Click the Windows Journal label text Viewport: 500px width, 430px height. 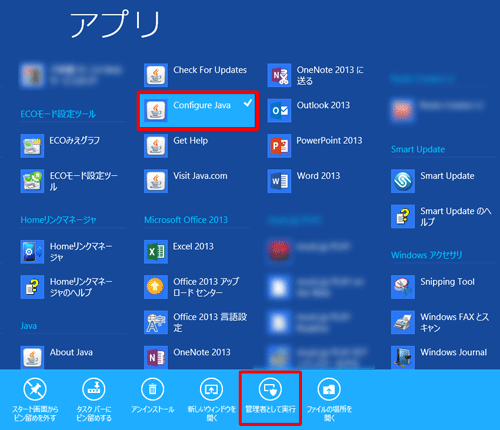click(454, 352)
